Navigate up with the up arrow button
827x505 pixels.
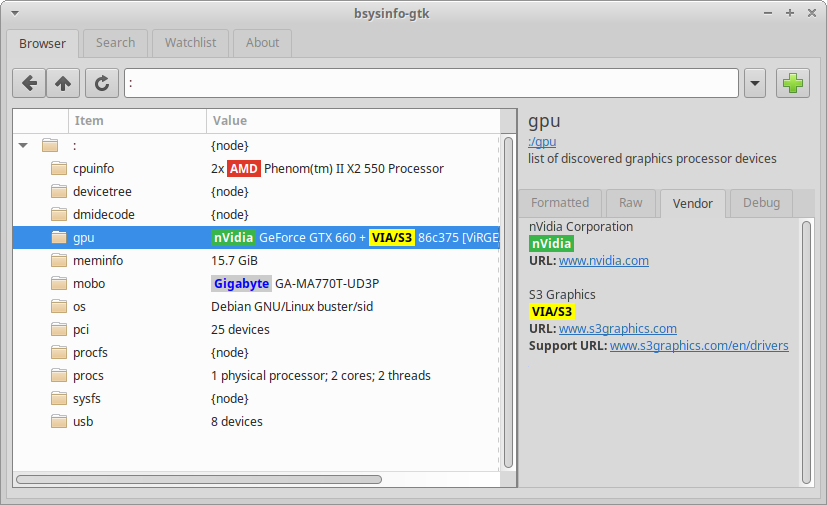pos(63,83)
